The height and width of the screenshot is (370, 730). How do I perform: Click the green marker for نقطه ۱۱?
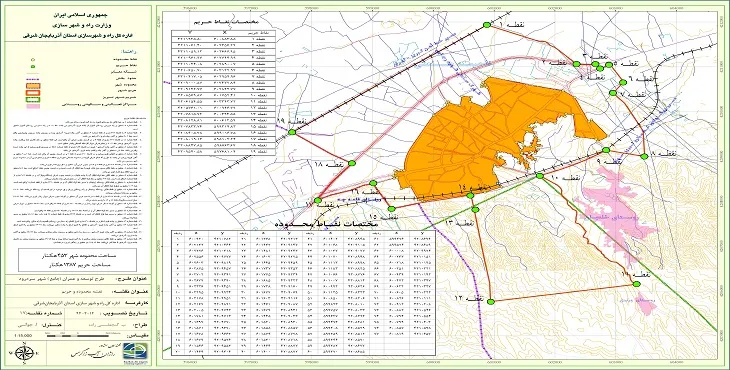(x=636, y=284)
